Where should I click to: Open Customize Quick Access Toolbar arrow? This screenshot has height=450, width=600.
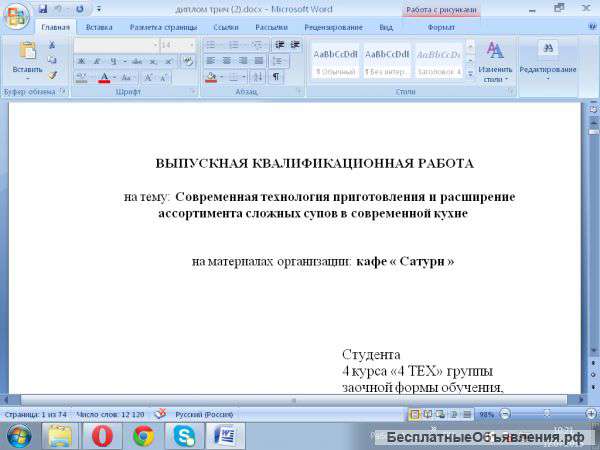coord(98,9)
